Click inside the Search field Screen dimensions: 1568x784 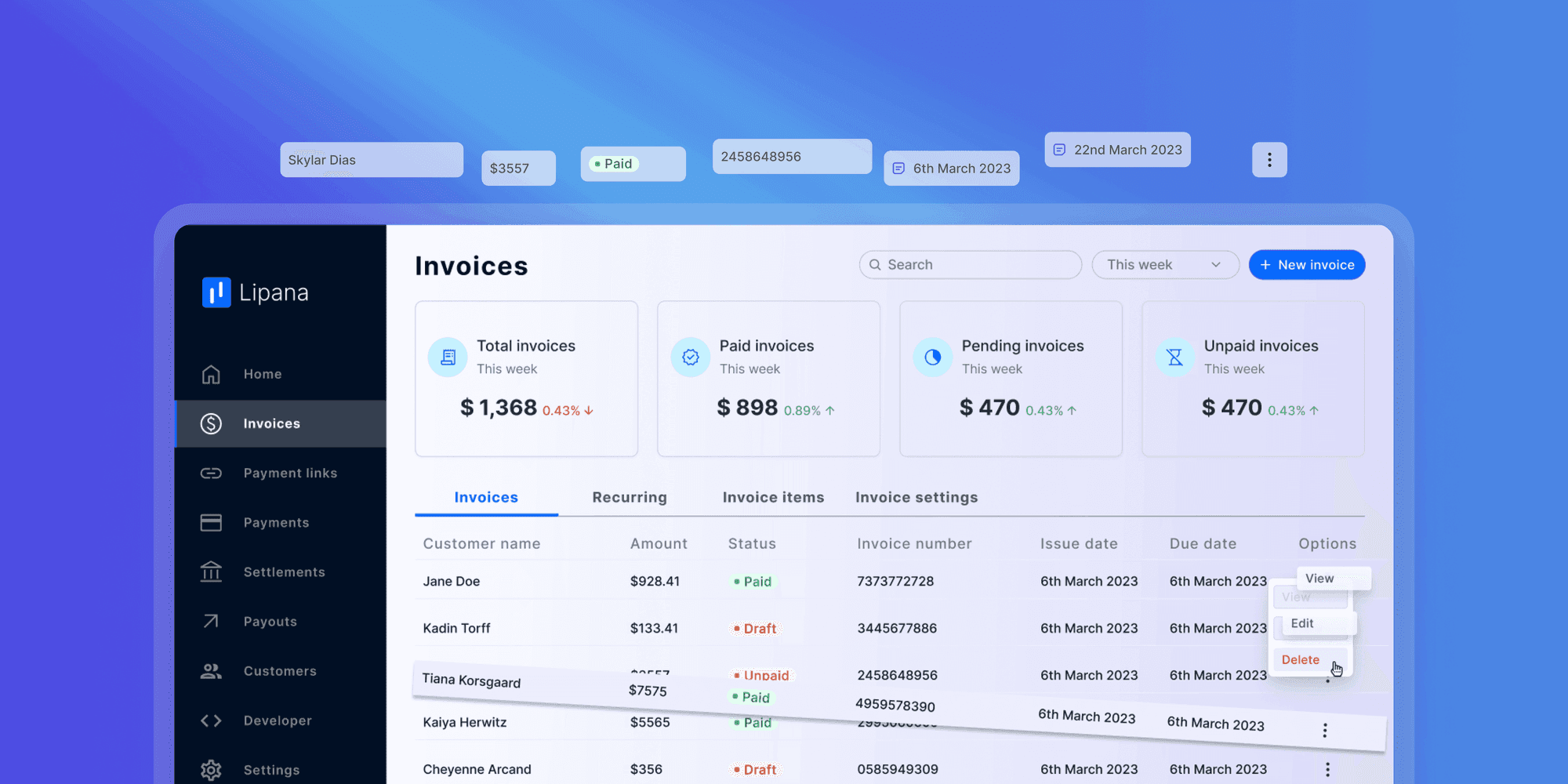(969, 264)
